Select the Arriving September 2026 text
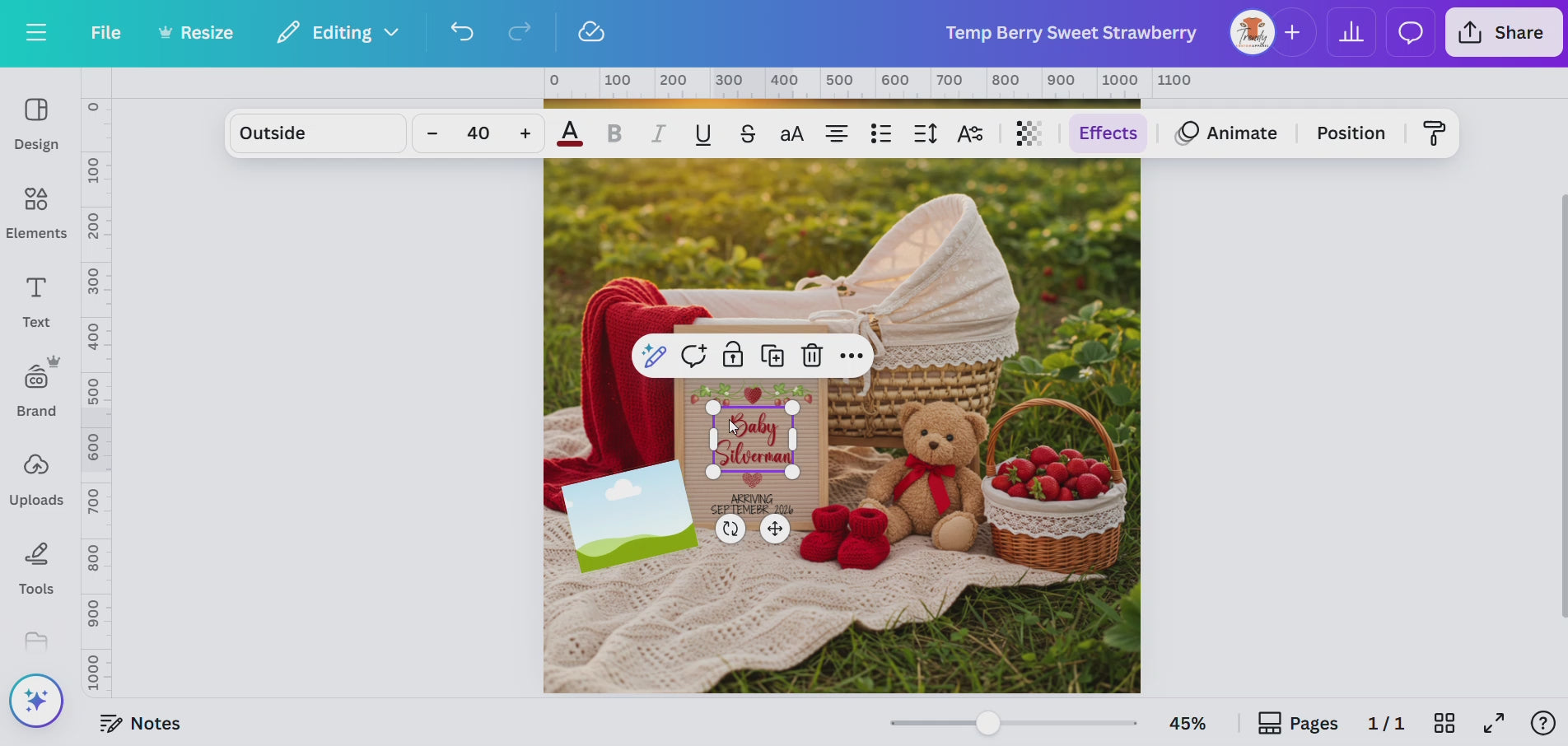This screenshot has width=1568, height=746. tap(752, 504)
